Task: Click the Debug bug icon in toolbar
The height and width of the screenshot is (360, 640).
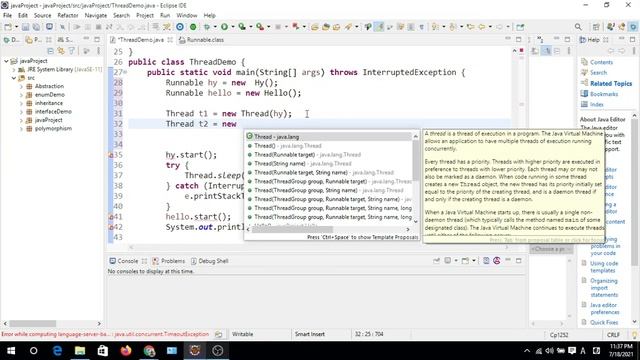Action: (x=207, y=27)
